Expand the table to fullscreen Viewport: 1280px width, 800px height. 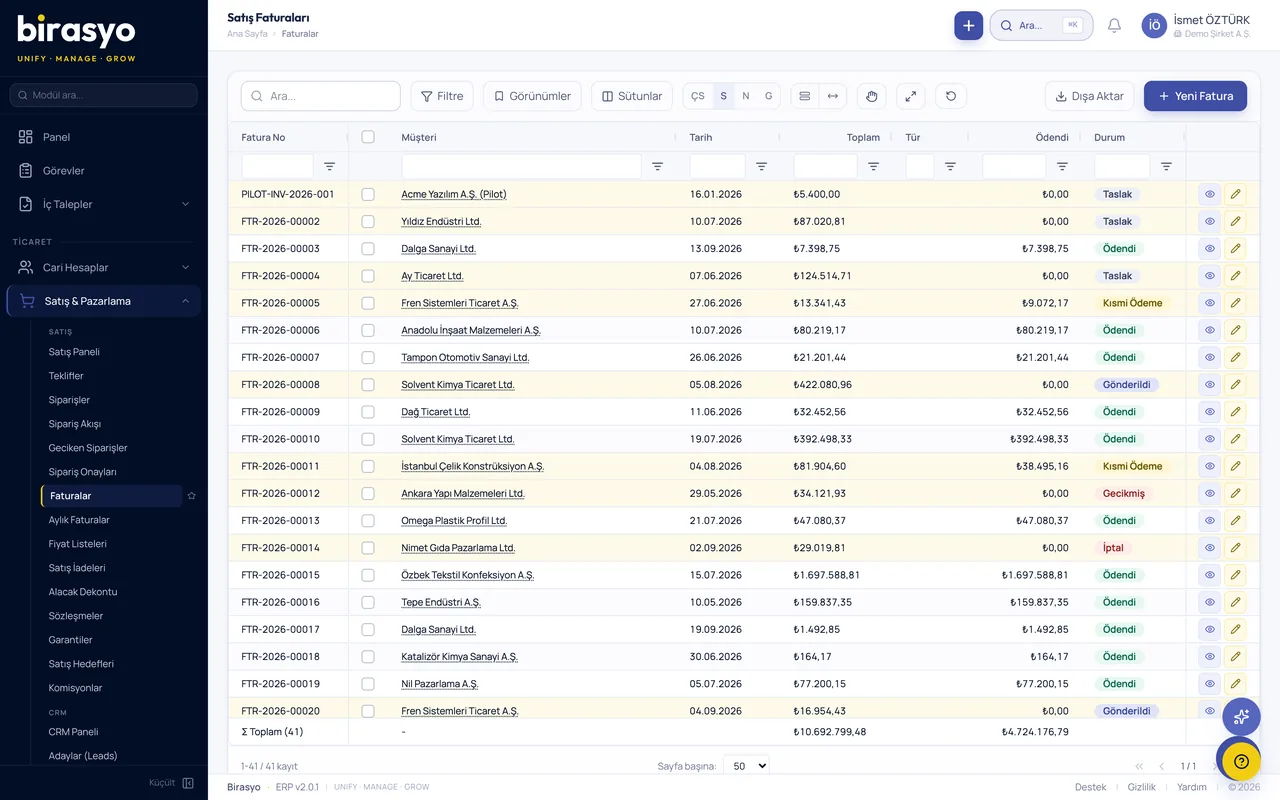pyautogui.click(x=910, y=96)
